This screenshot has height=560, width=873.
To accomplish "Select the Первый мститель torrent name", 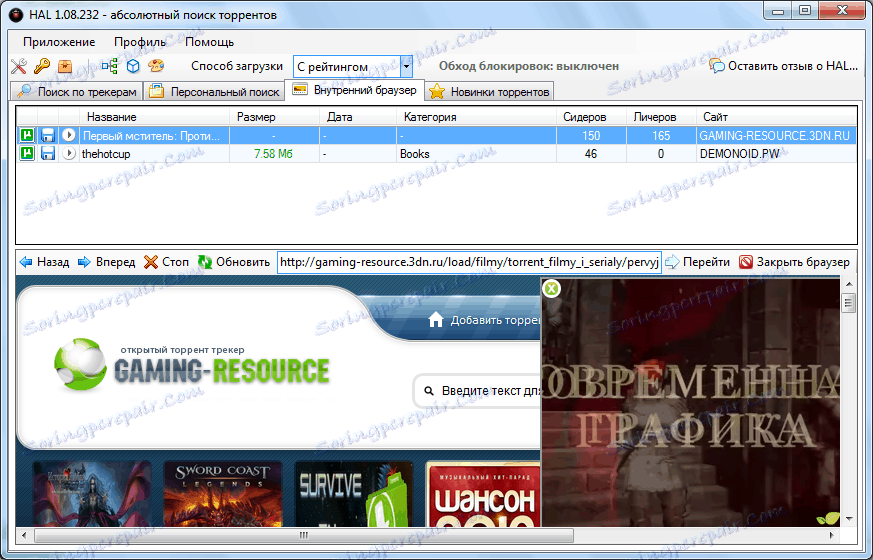I will (151, 136).
